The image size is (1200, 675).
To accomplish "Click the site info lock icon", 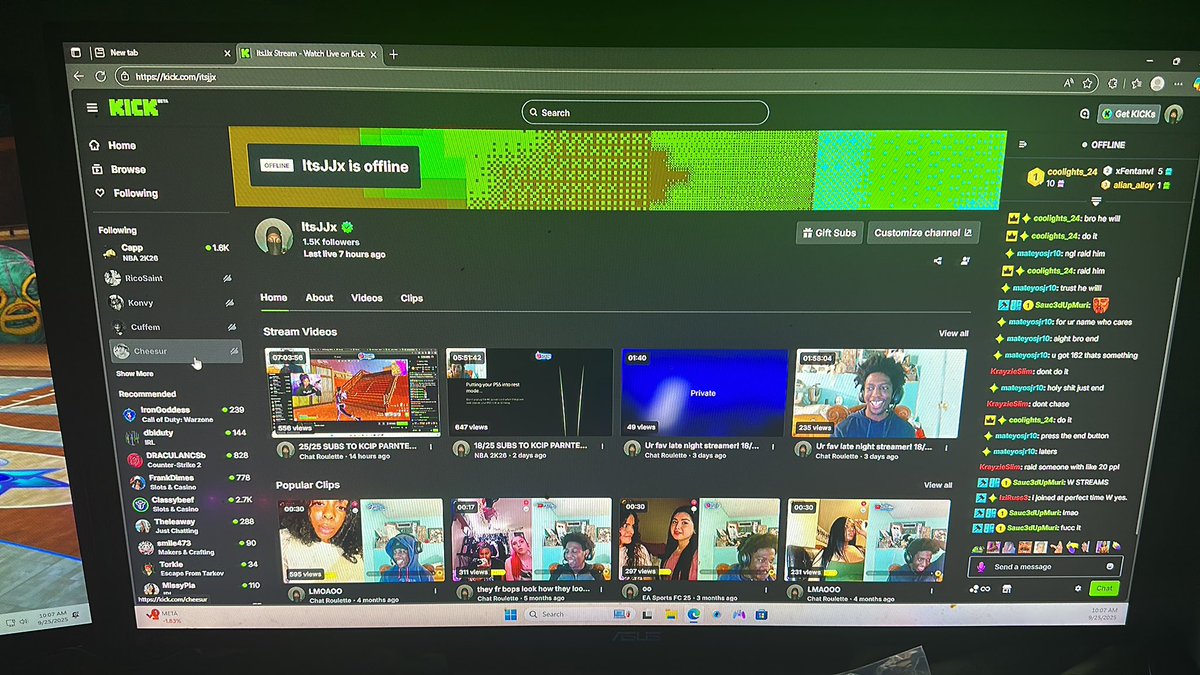I will [x=125, y=76].
